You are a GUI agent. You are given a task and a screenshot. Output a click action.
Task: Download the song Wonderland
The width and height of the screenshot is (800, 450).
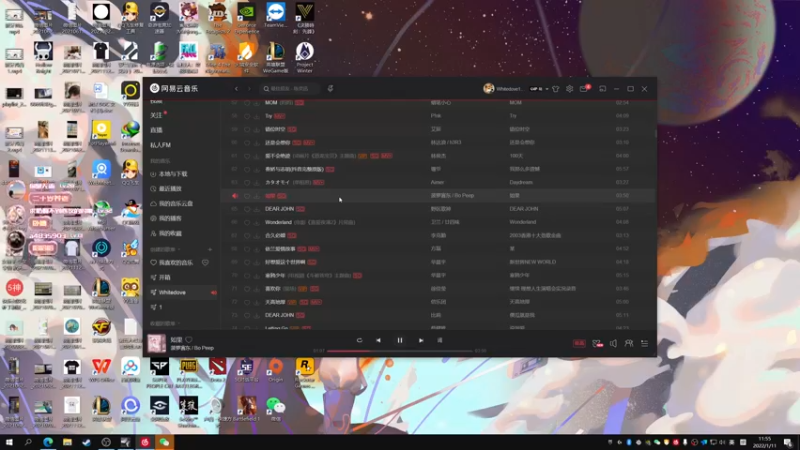pyautogui.click(x=257, y=222)
